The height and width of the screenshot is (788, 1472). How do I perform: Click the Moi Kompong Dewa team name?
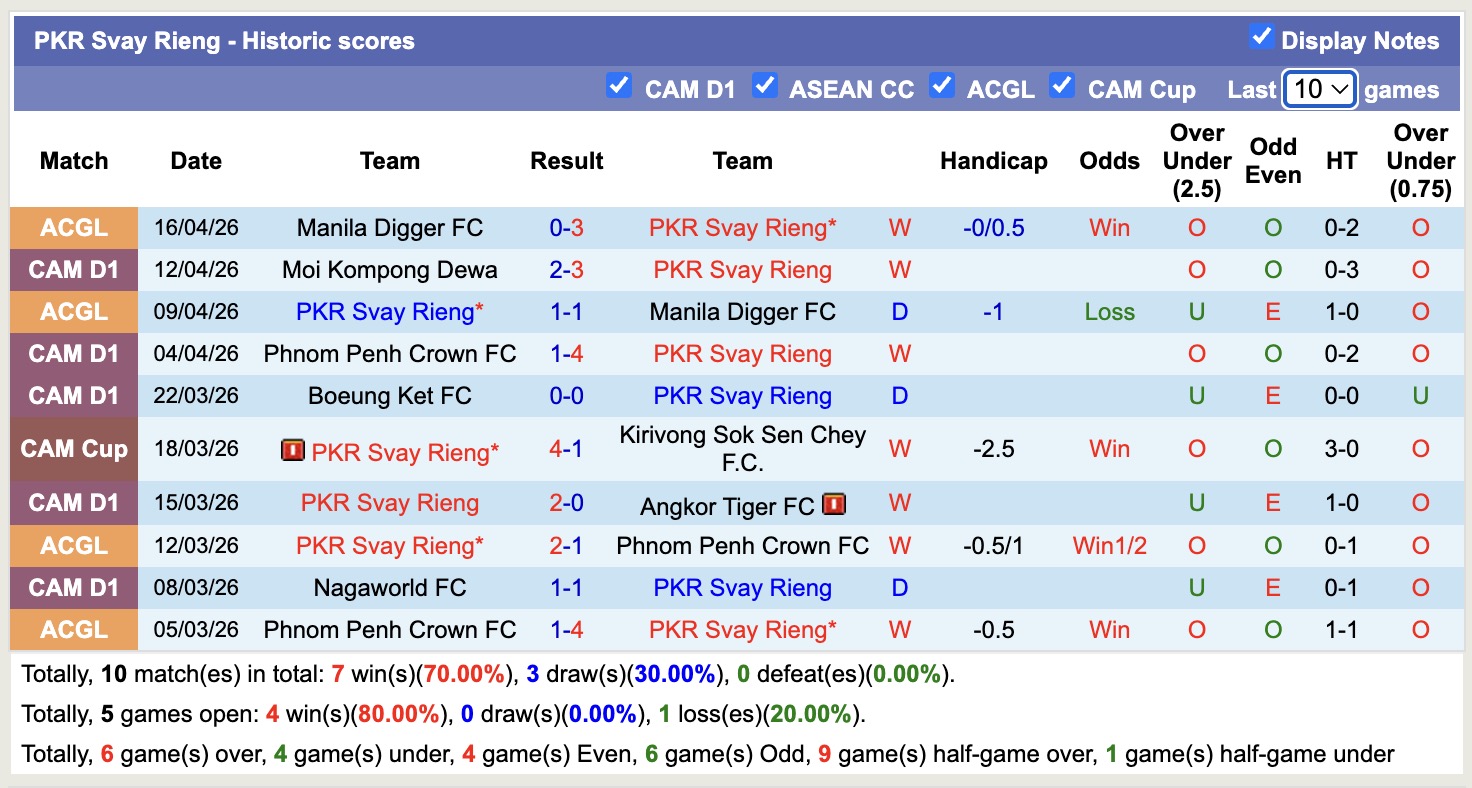pos(389,269)
